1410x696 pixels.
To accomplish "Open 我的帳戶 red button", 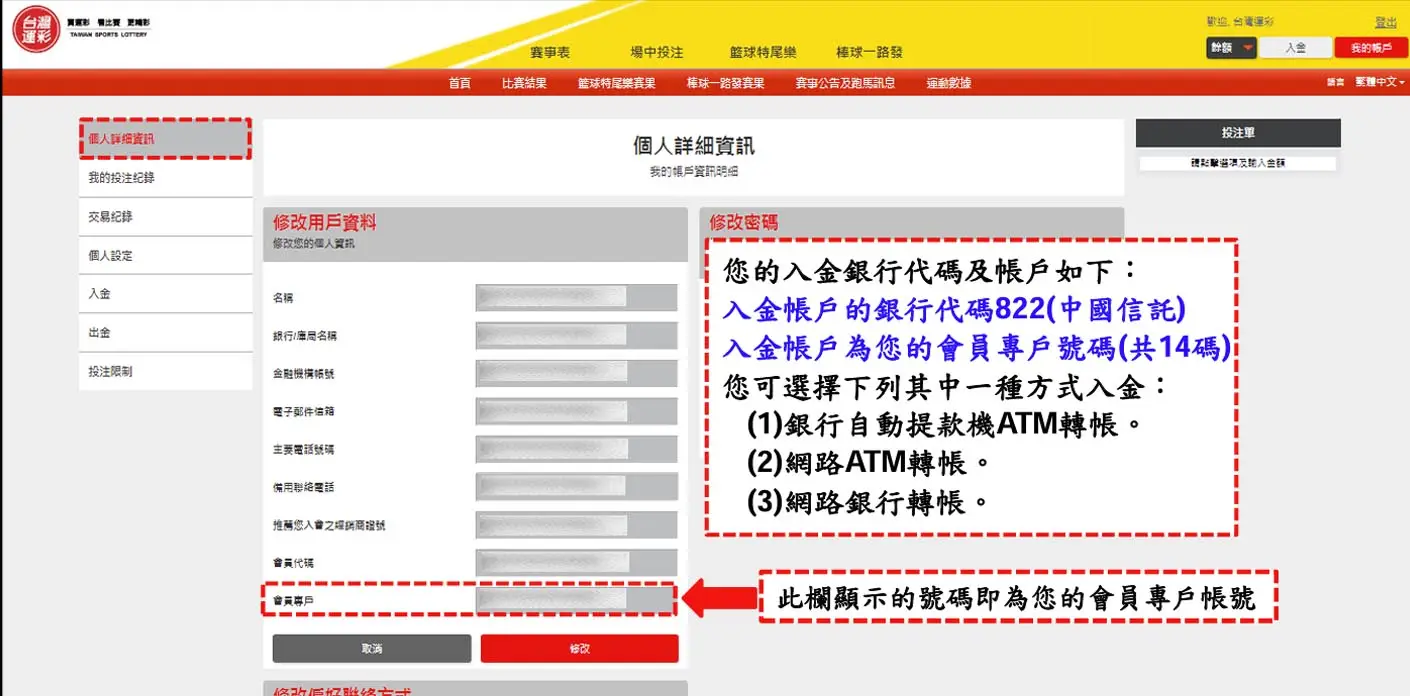I will (1370, 48).
